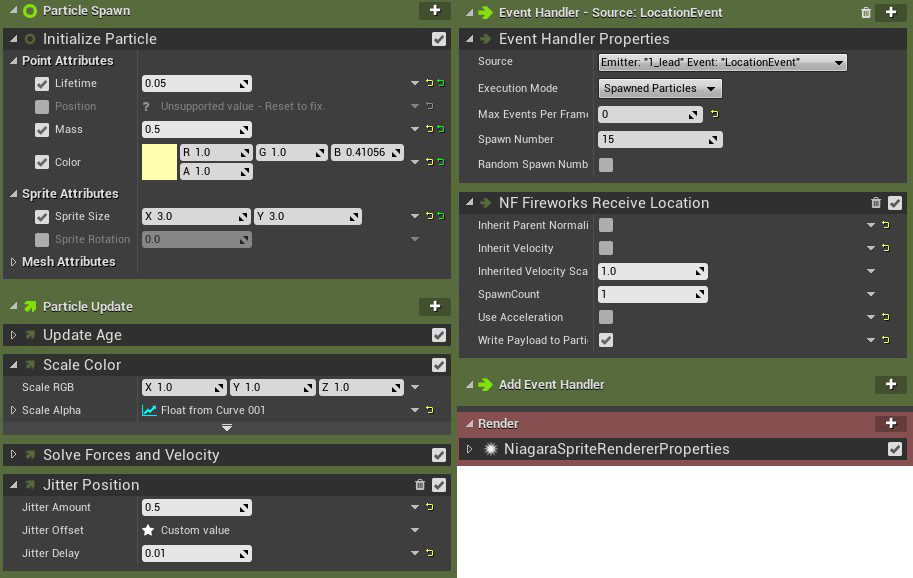The height and width of the screenshot is (578, 913).
Task: Click the Float from Curve 001 link
Action: point(213,410)
